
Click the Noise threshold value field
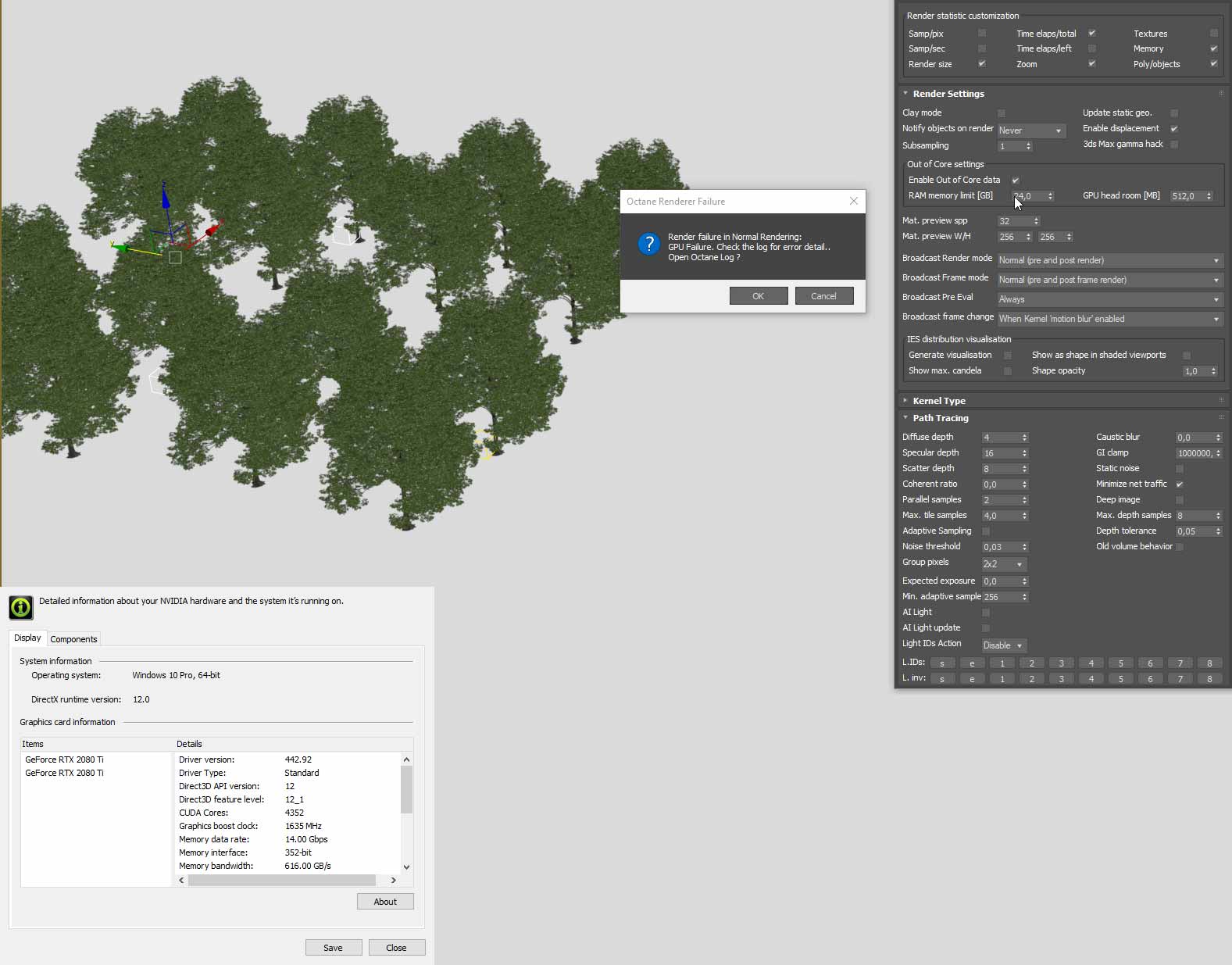(x=1001, y=547)
